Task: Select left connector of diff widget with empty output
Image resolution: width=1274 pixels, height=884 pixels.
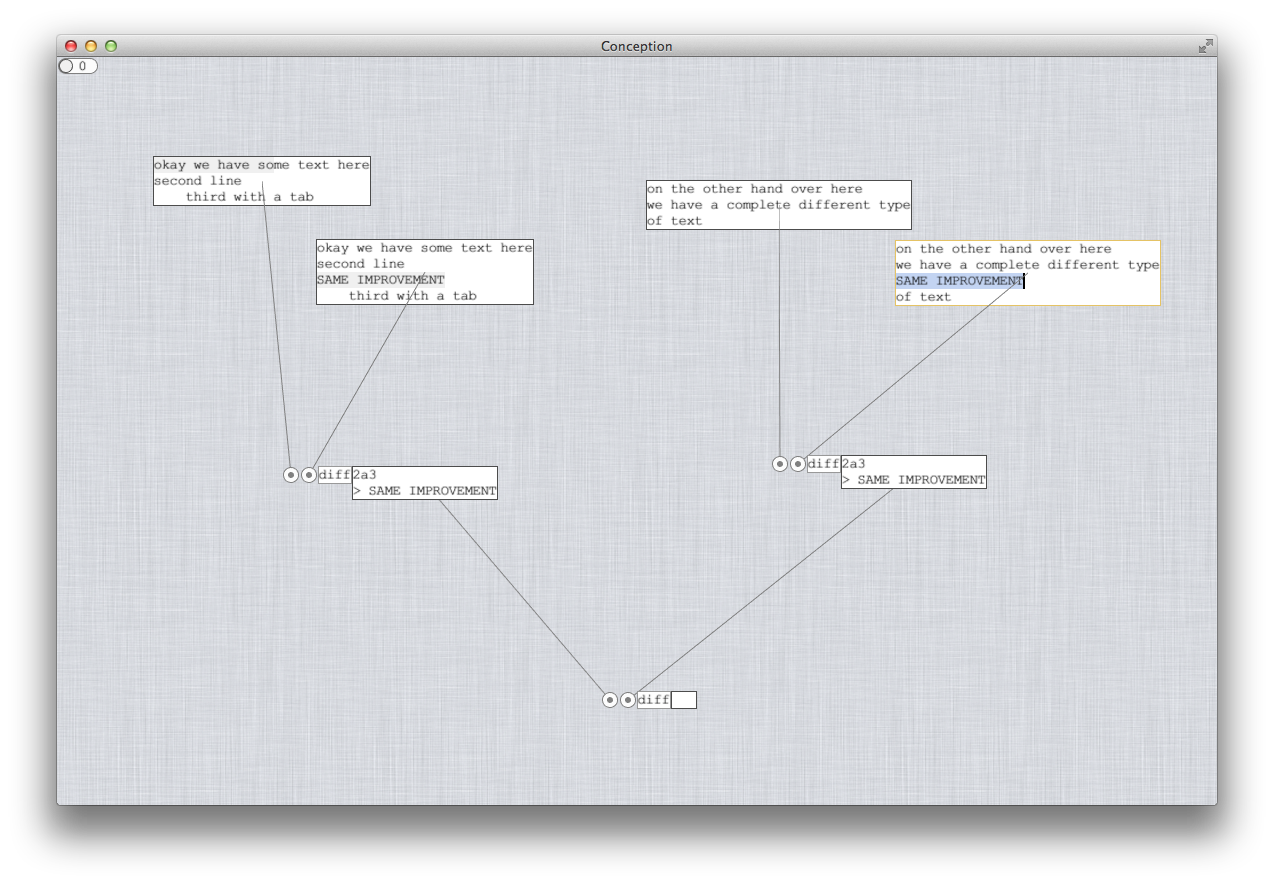Action: [x=610, y=700]
